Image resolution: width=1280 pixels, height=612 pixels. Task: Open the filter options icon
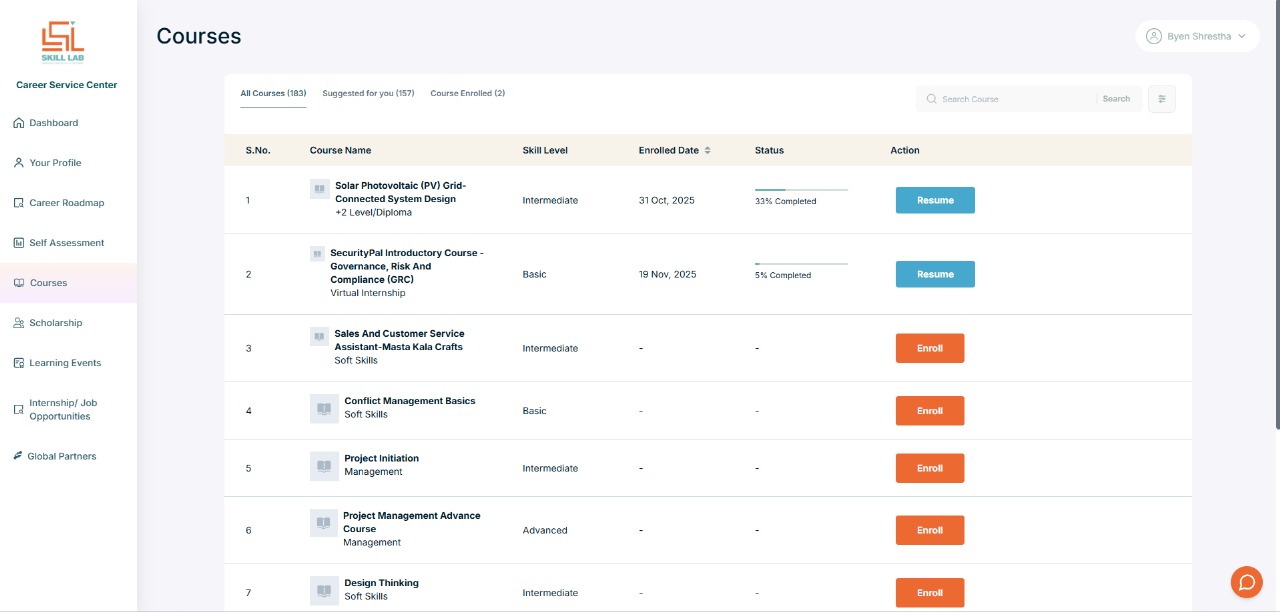[1162, 99]
